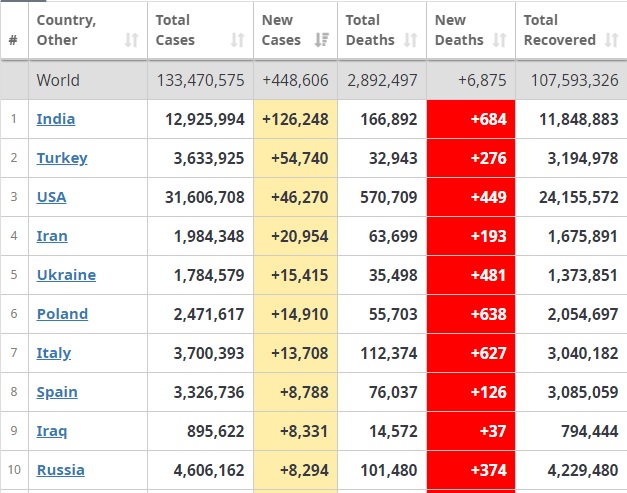Open the India country link

[56, 119]
